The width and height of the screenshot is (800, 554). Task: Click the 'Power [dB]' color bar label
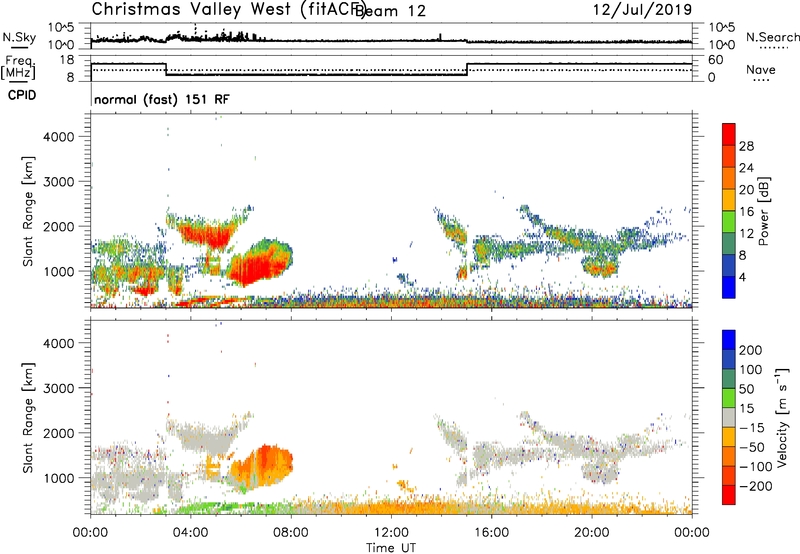pos(763,211)
